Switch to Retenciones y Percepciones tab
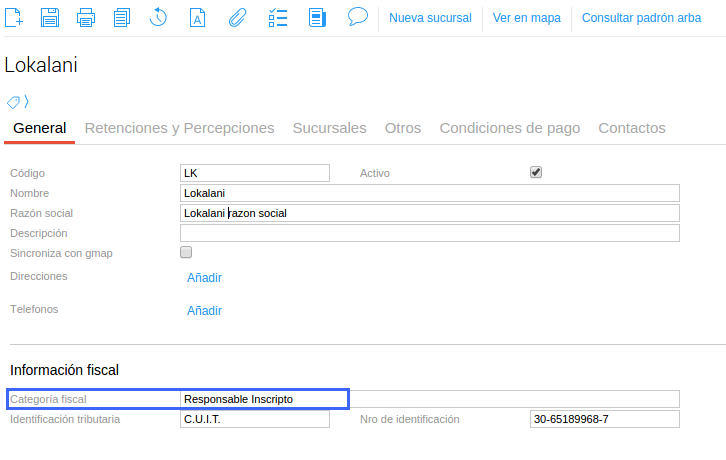The height and width of the screenshot is (460, 726). coord(179,128)
